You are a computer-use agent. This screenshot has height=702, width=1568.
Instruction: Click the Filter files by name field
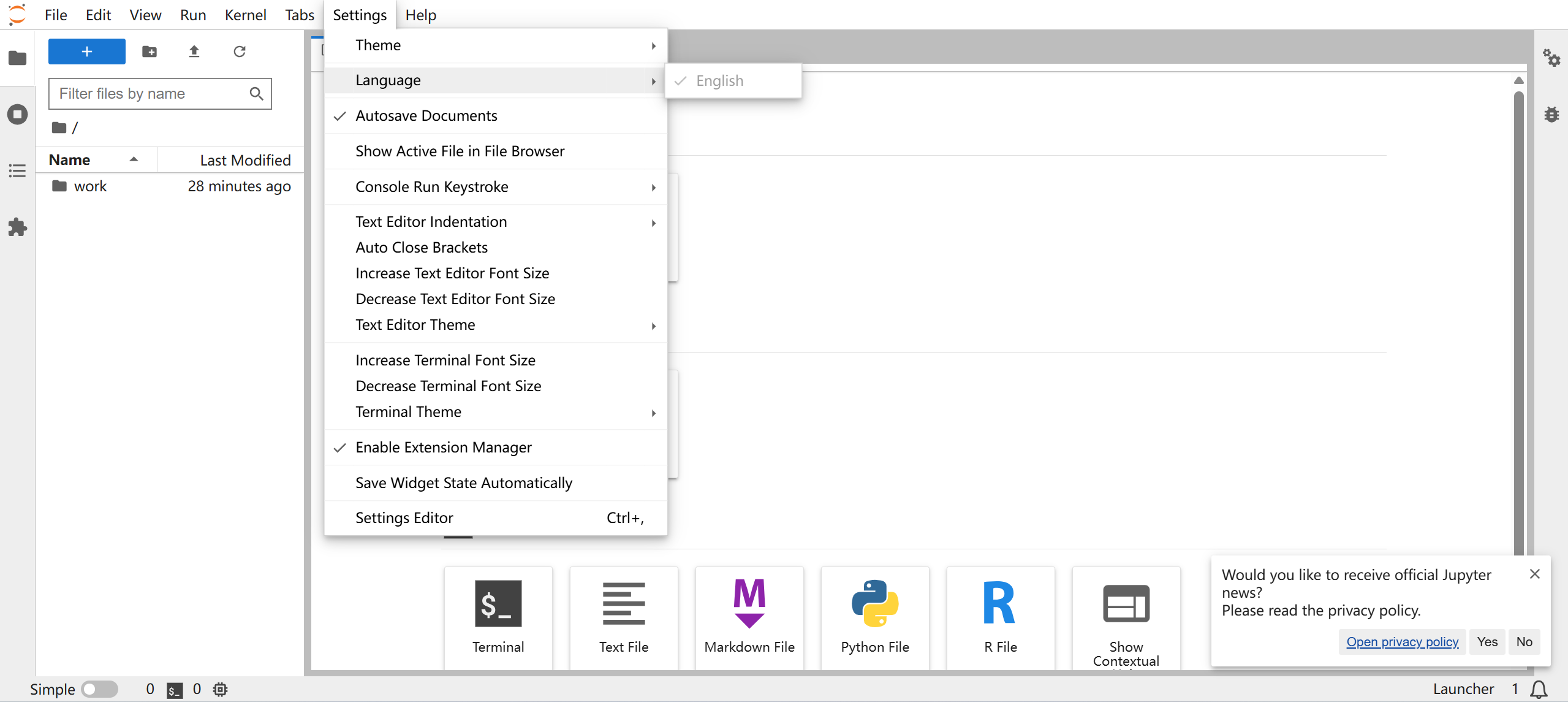(150, 94)
